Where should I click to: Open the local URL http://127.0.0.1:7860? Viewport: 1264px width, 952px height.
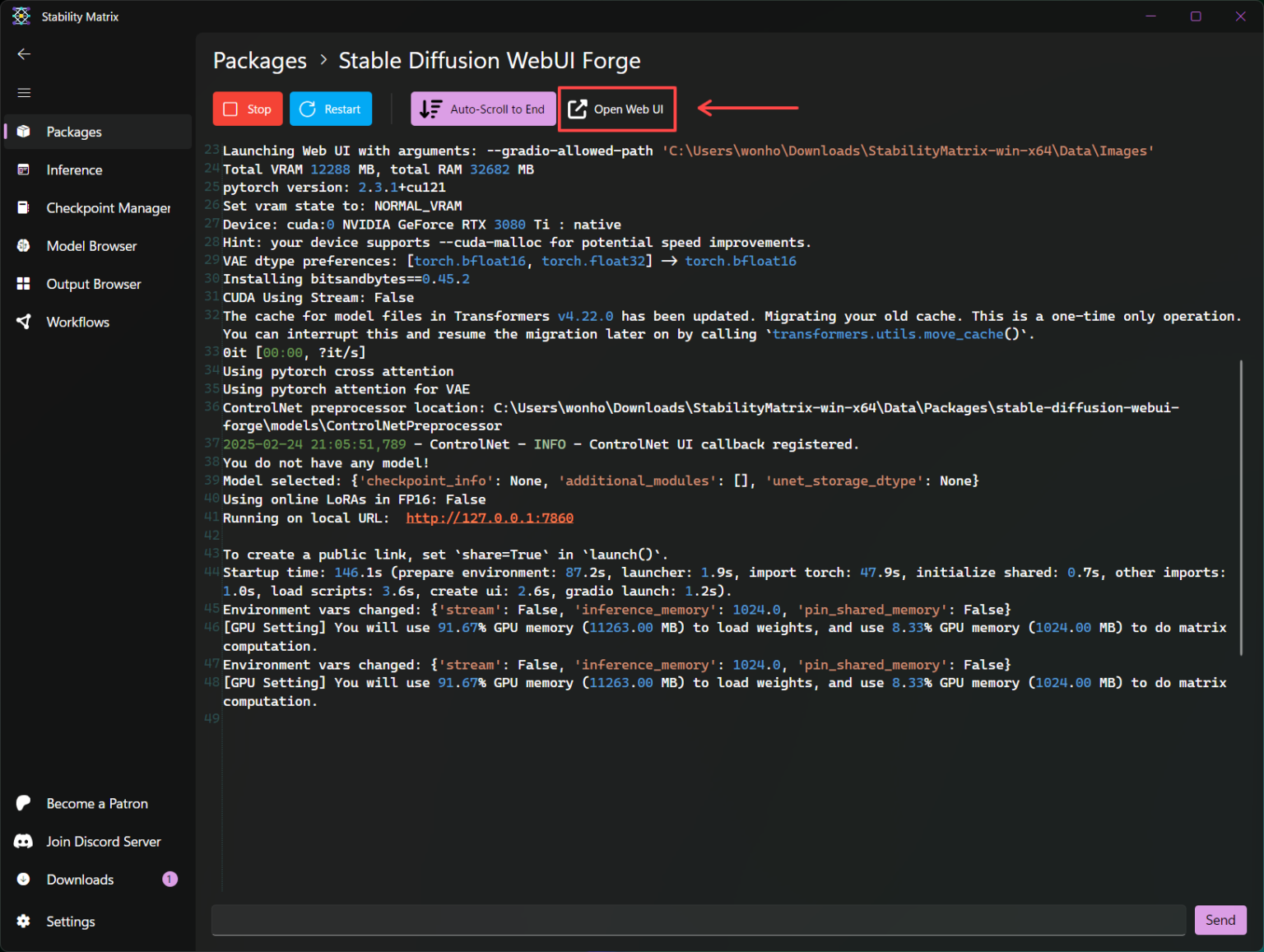pyautogui.click(x=490, y=518)
